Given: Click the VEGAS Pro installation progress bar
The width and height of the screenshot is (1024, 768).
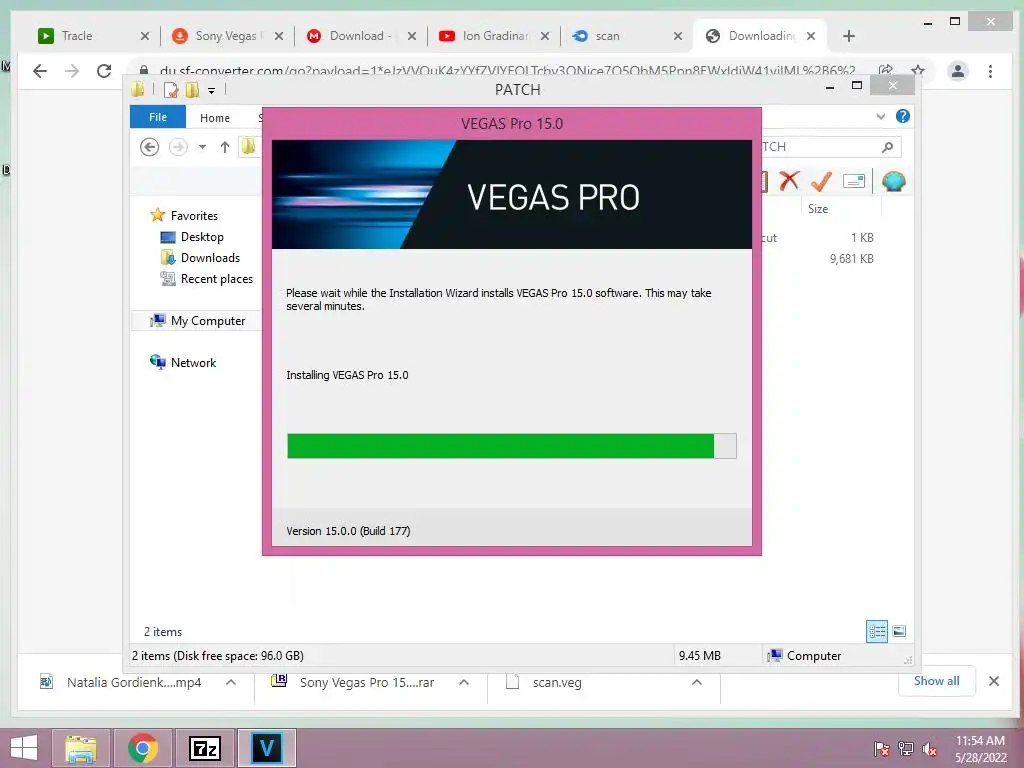Looking at the screenshot, I should point(512,446).
